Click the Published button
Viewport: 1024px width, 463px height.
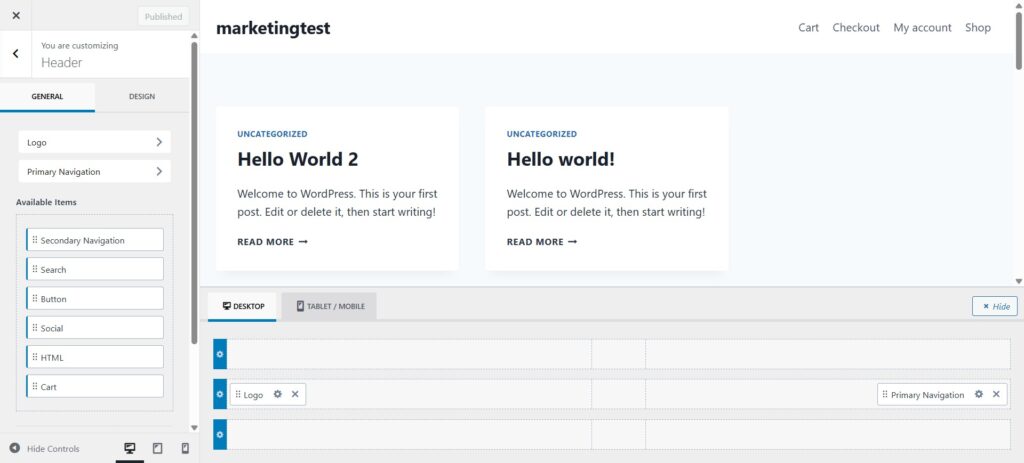pyautogui.click(x=163, y=16)
